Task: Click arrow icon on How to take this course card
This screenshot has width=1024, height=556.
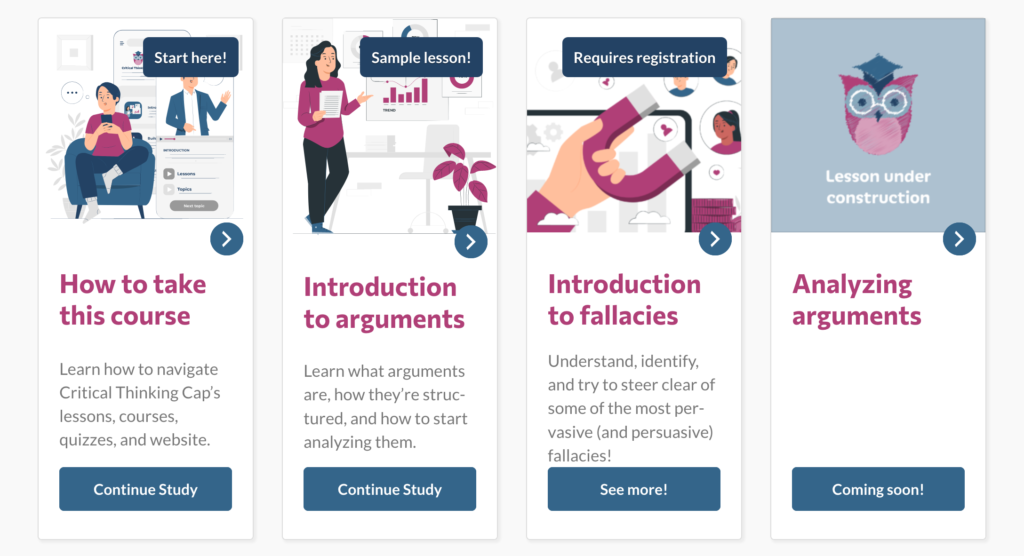Action: point(227,239)
